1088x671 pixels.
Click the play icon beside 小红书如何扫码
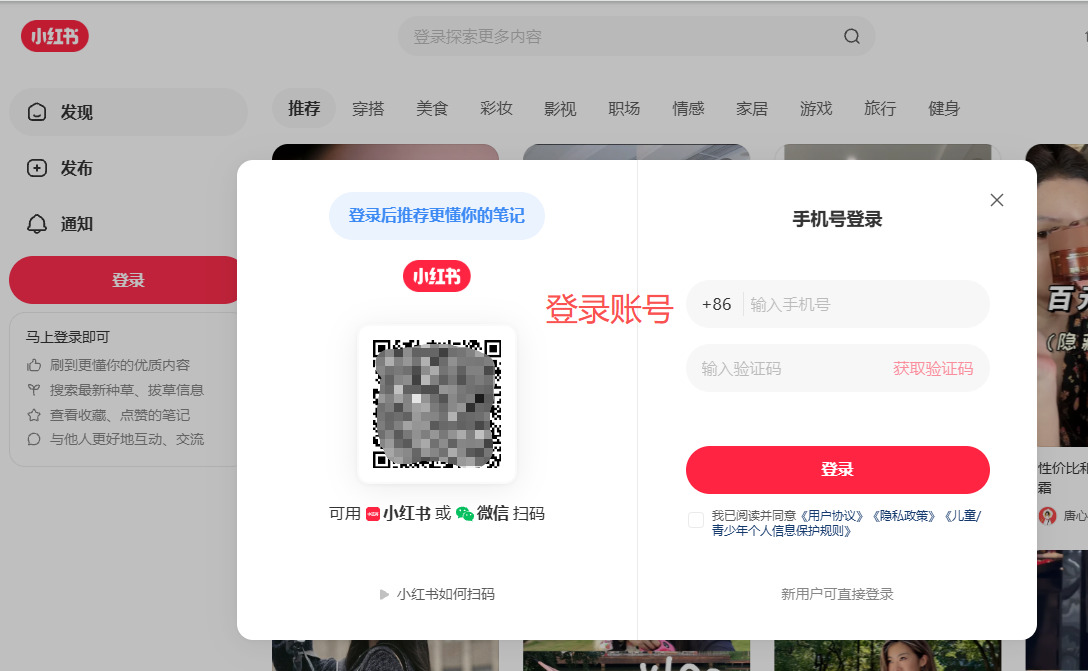click(384, 594)
